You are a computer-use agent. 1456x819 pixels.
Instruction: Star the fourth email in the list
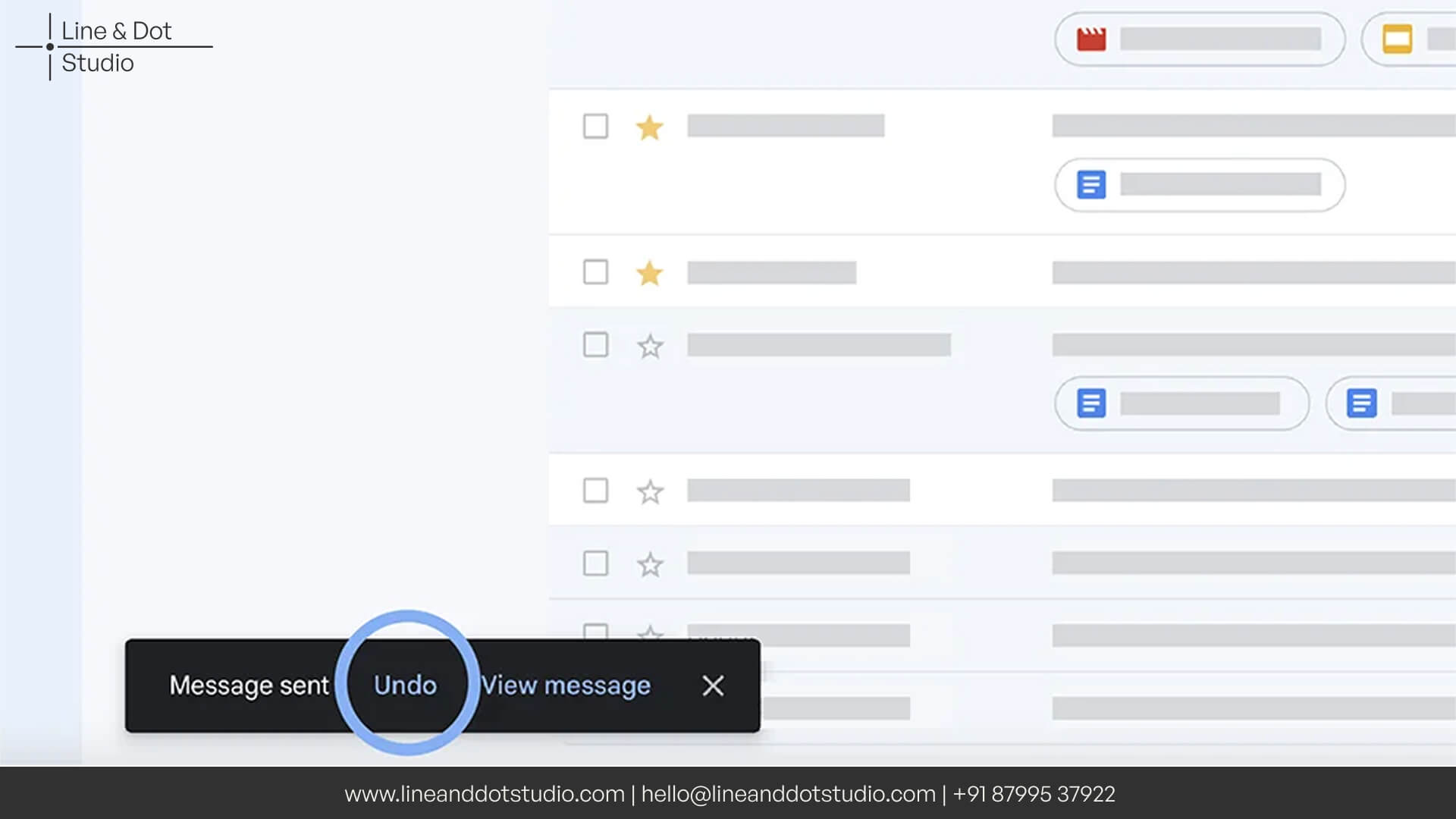click(x=650, y=491)
